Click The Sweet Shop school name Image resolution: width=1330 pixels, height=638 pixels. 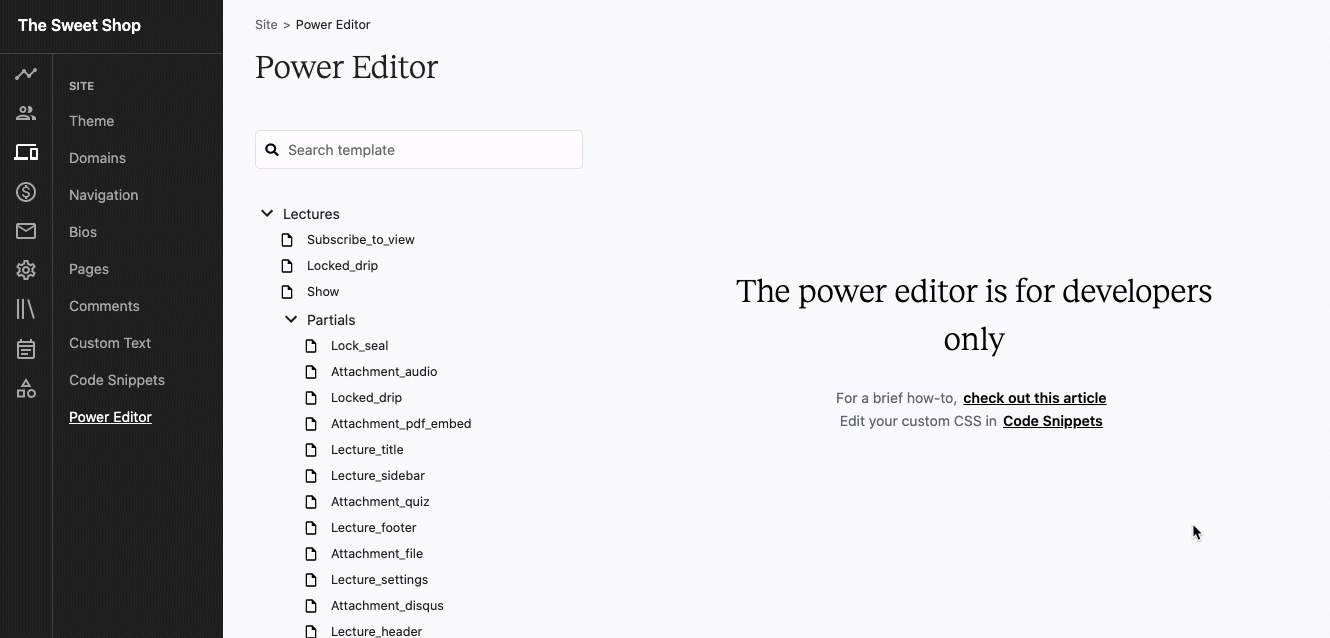pyautogui.click(x=79, y=26)
